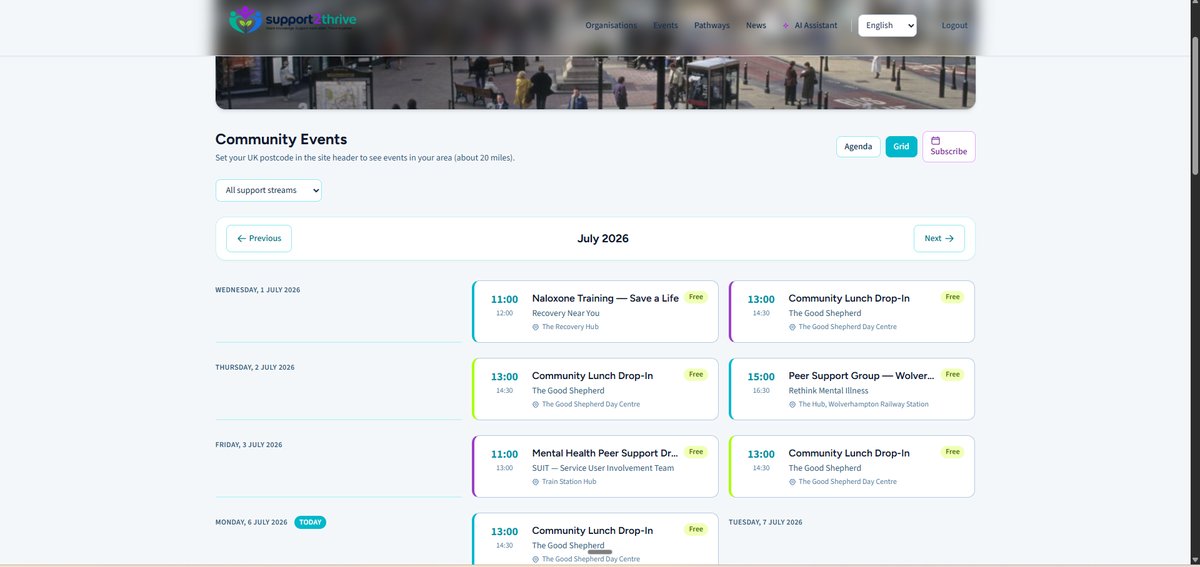Image resolution: width=1200 pixels, height=567 pixels.
Task: Click the right arrow icon on Next
Action: coord(949,239)
